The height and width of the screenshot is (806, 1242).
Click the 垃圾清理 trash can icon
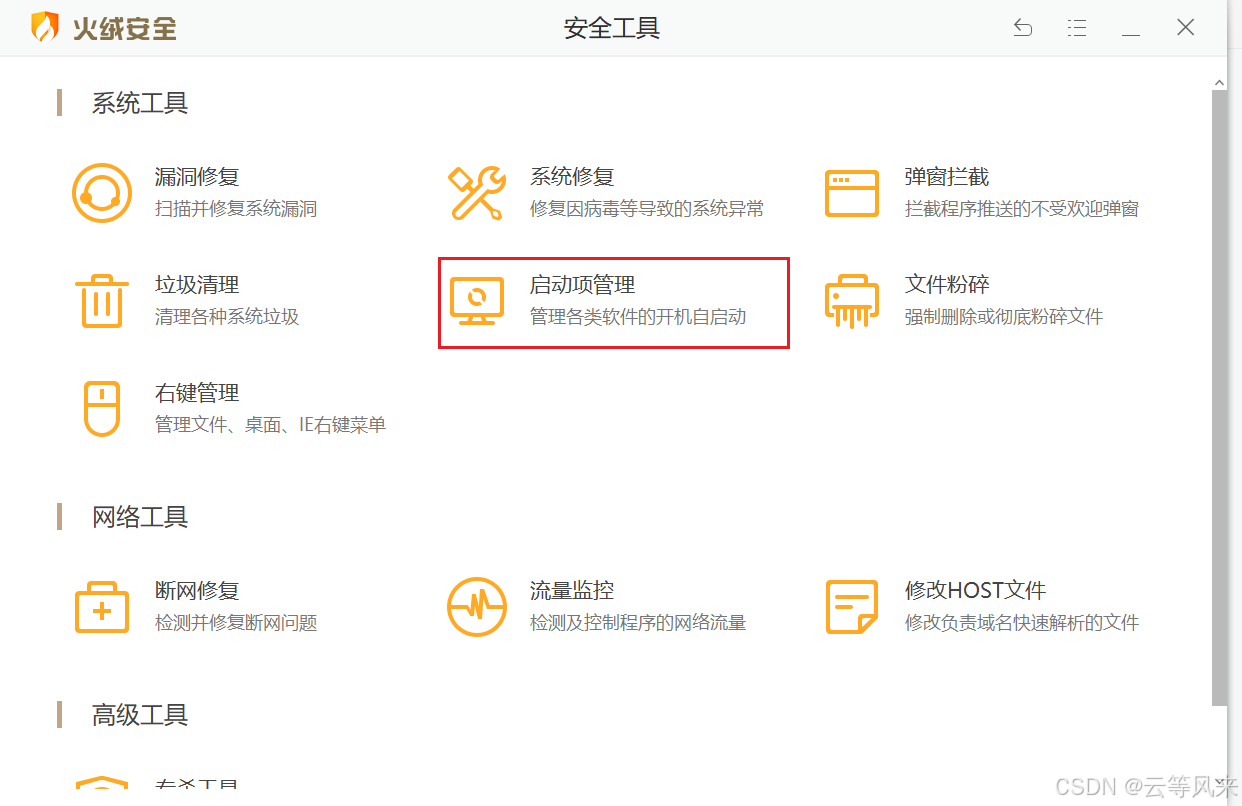pos(102,301)
